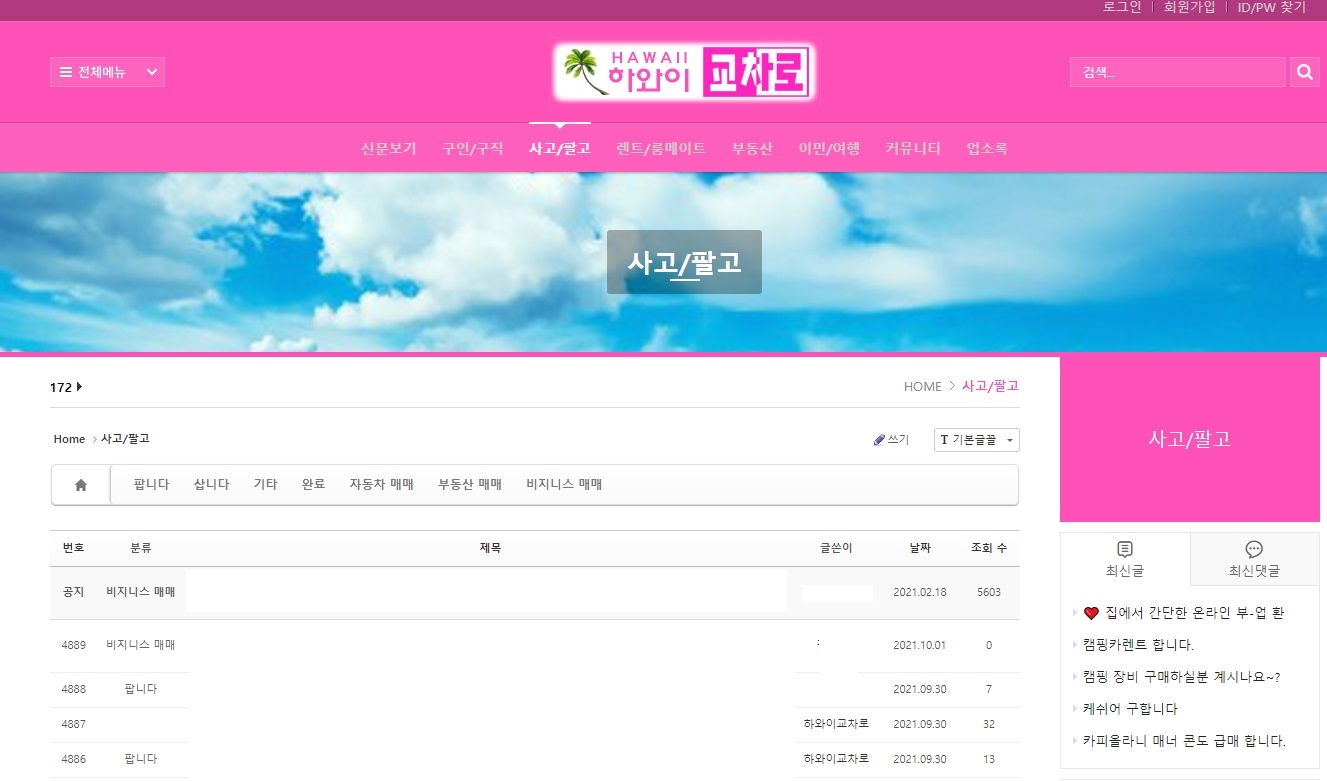Click the arrow next to 172
This screenshot has height=781, width=1327.
coord(79,387)
